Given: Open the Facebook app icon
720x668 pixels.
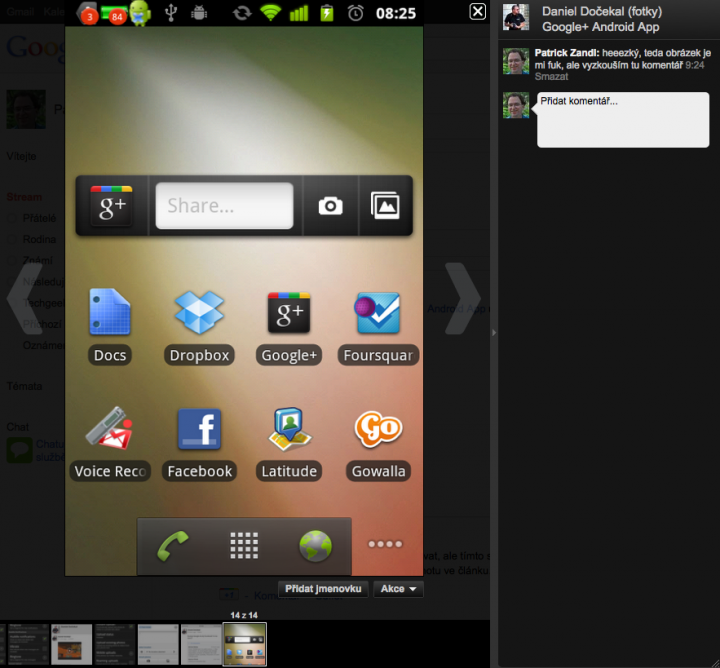Looking at the screenshot, I should point(199,429).
